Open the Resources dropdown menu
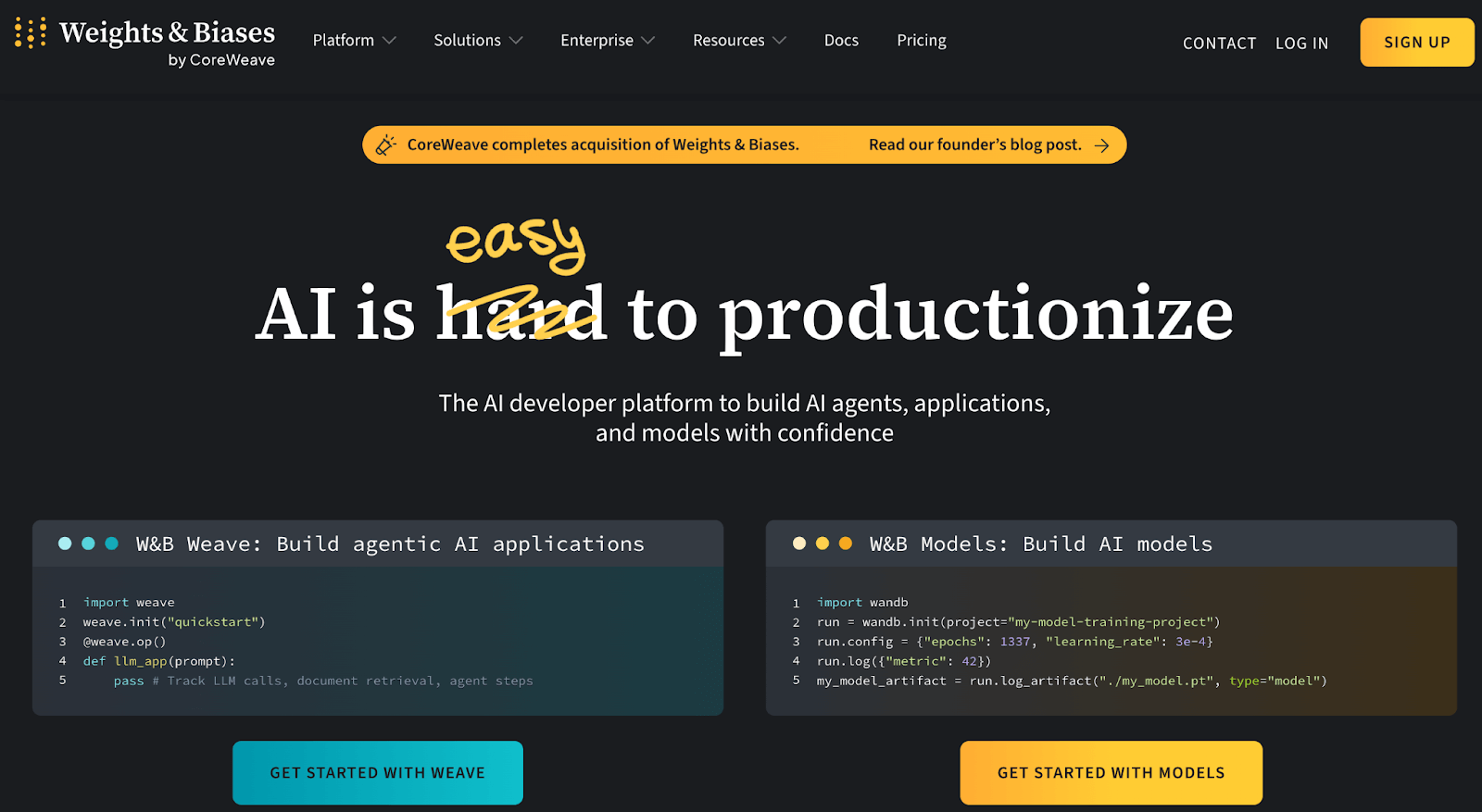This screenshot has width=1482, height=812. tap(738, 41)
